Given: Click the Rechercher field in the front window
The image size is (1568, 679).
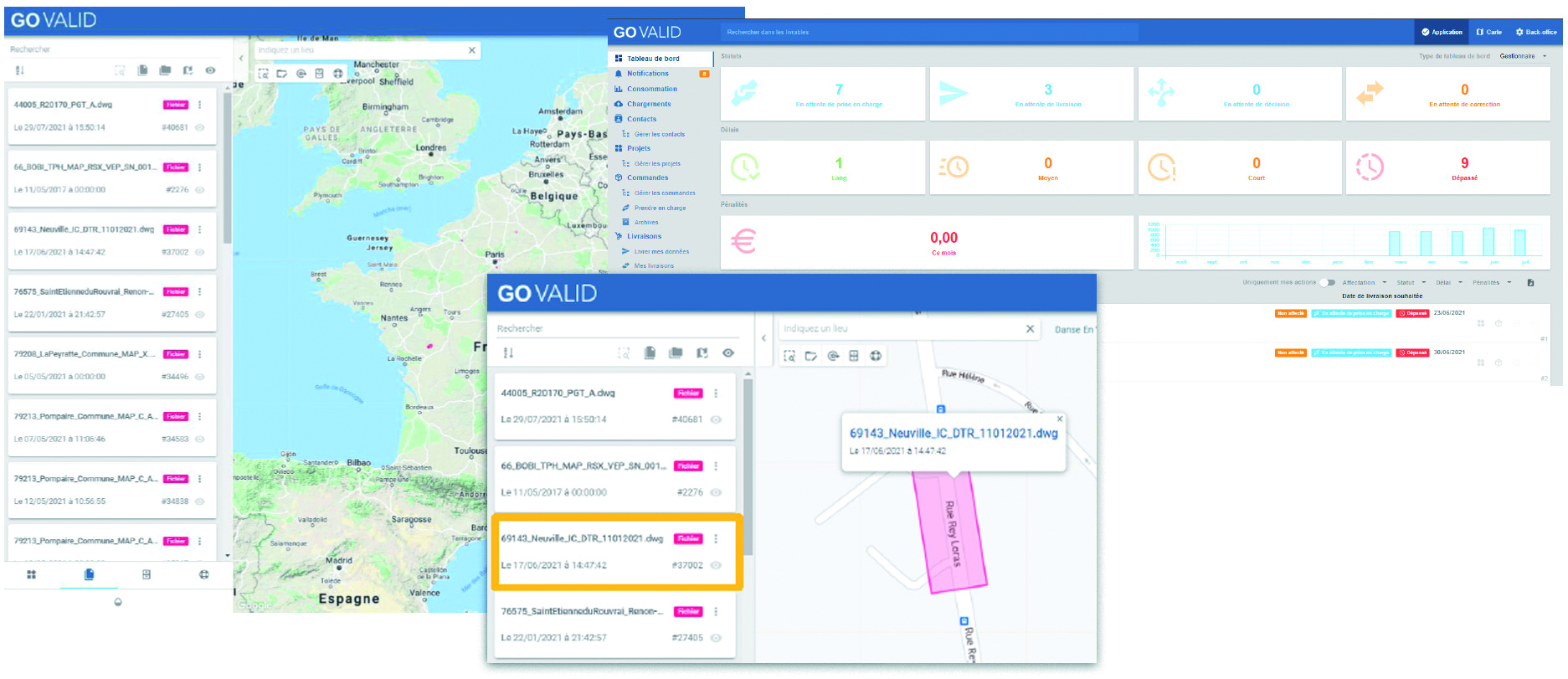Looking at the screenshot, I should [x=618, y=329].
